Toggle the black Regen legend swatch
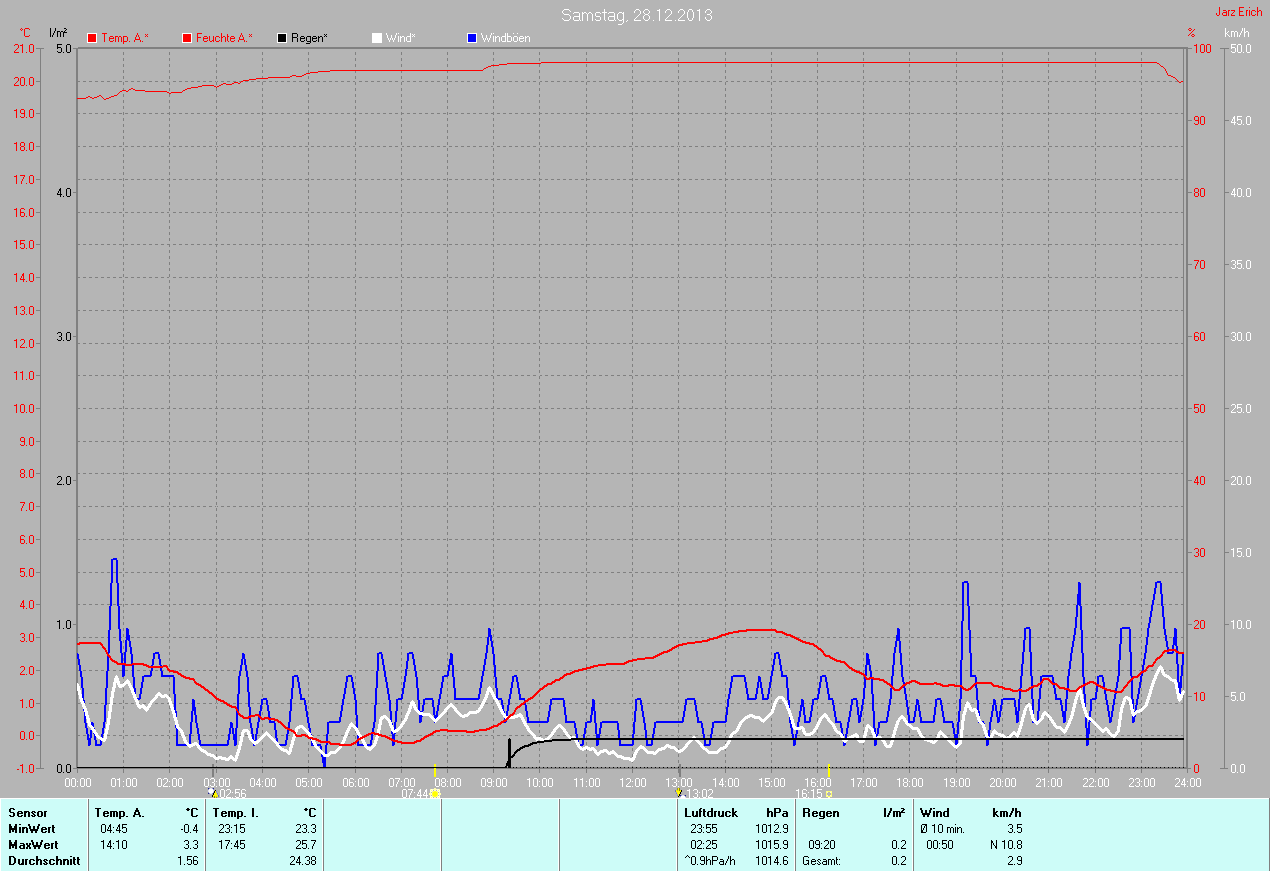Viewport: 1270px width, 871px height. pos(282,38)
